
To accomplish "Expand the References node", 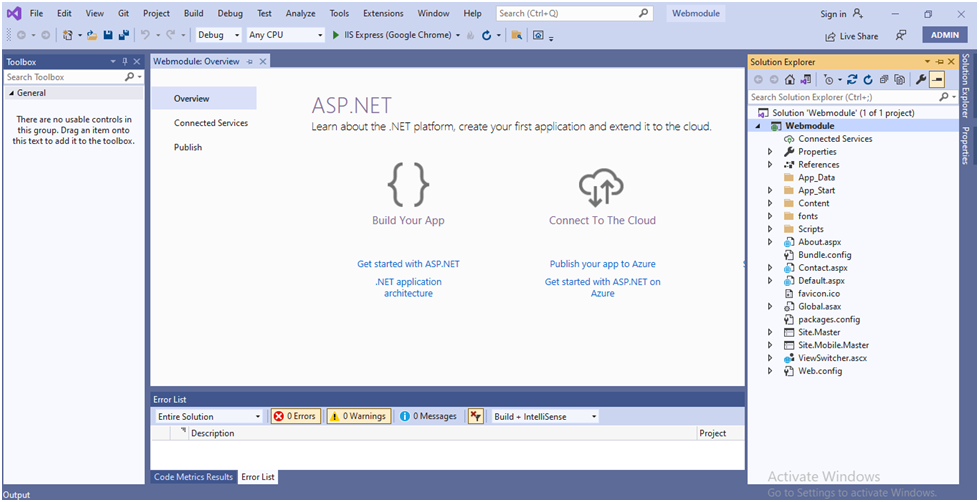I will click(770, 165).
